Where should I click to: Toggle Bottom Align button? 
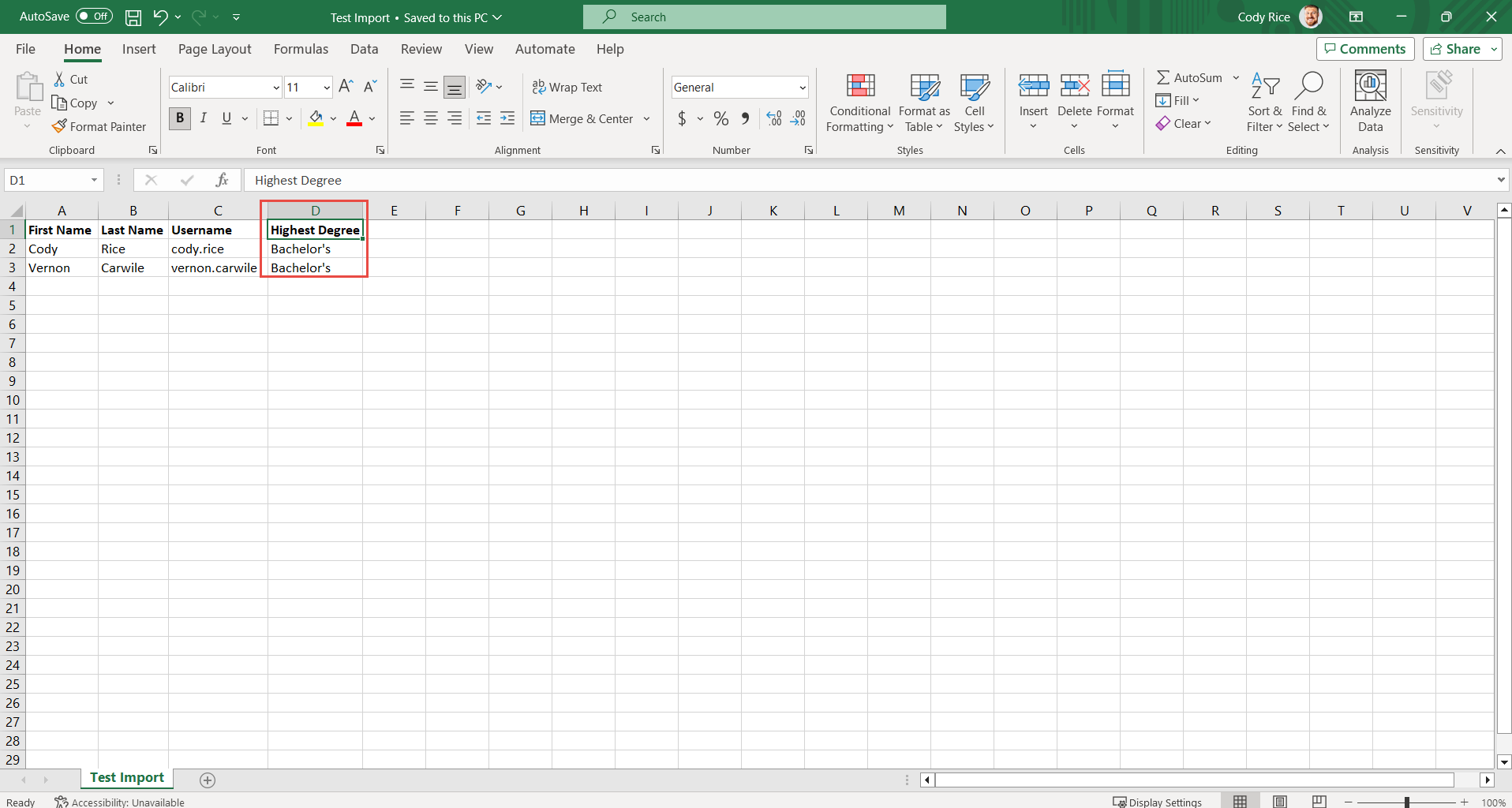(x=455, y=87)
